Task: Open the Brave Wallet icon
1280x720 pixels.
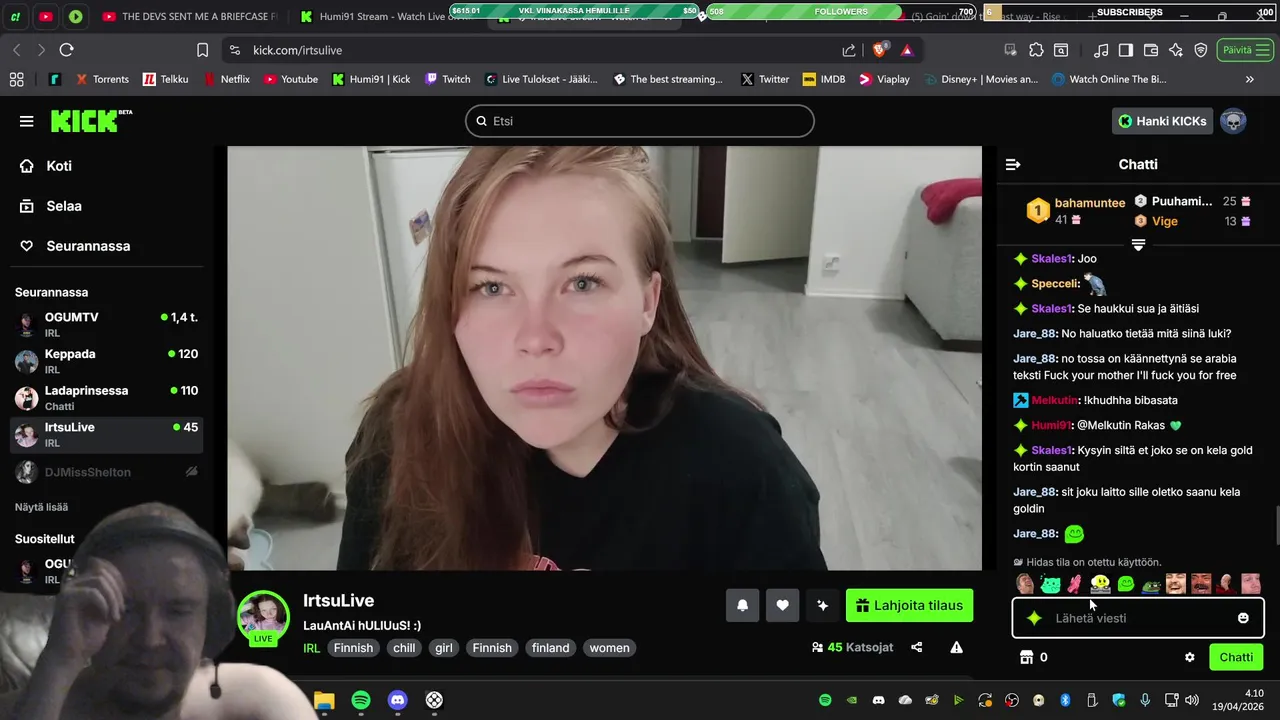Action: pyautogui.click(x=1151, y=50)
